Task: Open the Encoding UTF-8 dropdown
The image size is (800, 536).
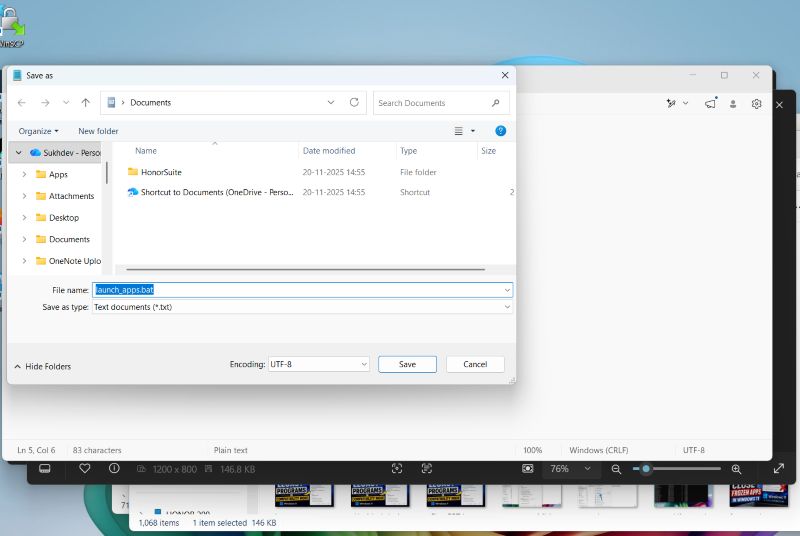Action: point(319,364)
